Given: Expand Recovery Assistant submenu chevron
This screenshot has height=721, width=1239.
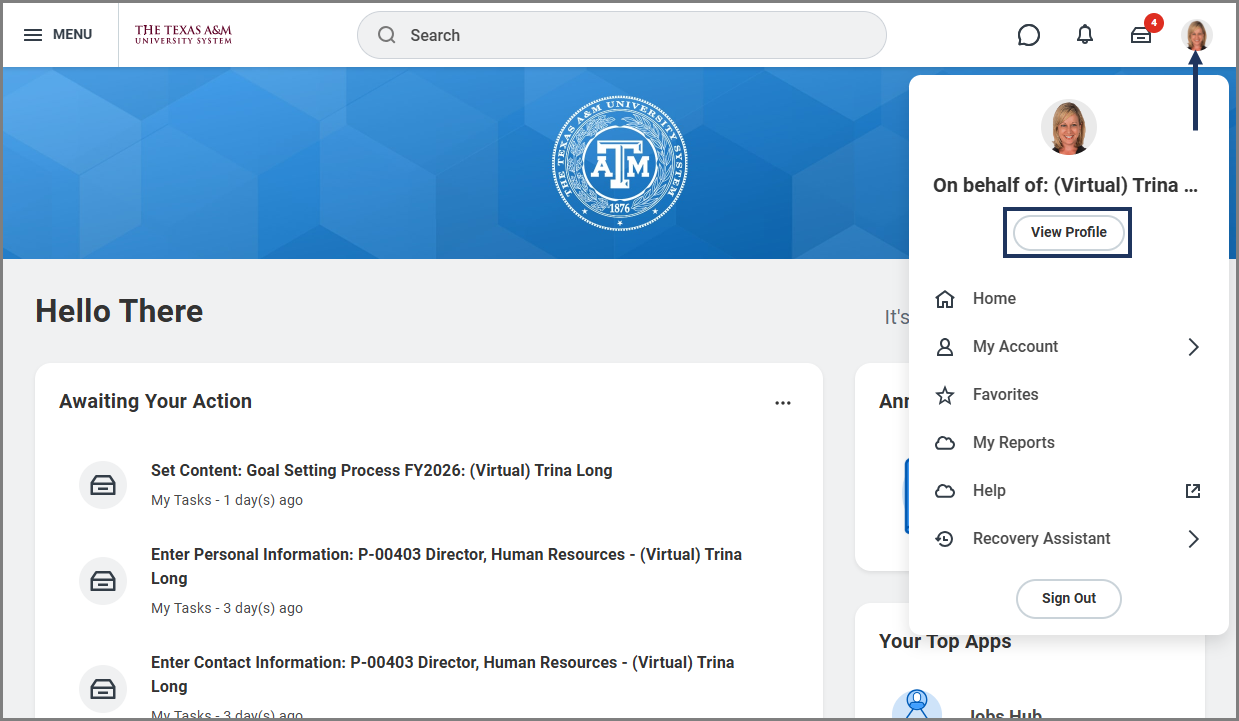Looking at the screenshot, I should click(x=1192, y=539).
